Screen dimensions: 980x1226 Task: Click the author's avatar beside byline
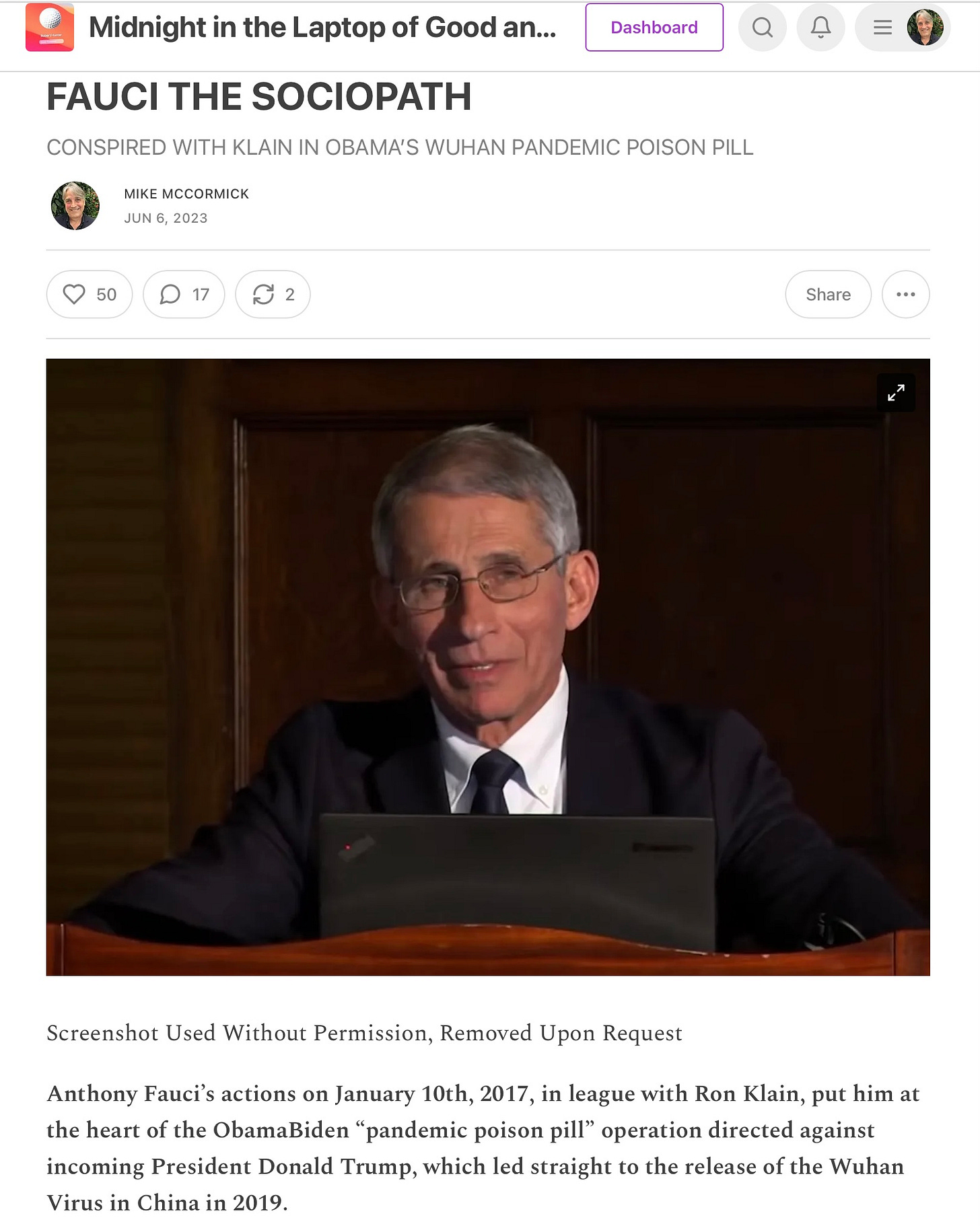pos(75,205)
